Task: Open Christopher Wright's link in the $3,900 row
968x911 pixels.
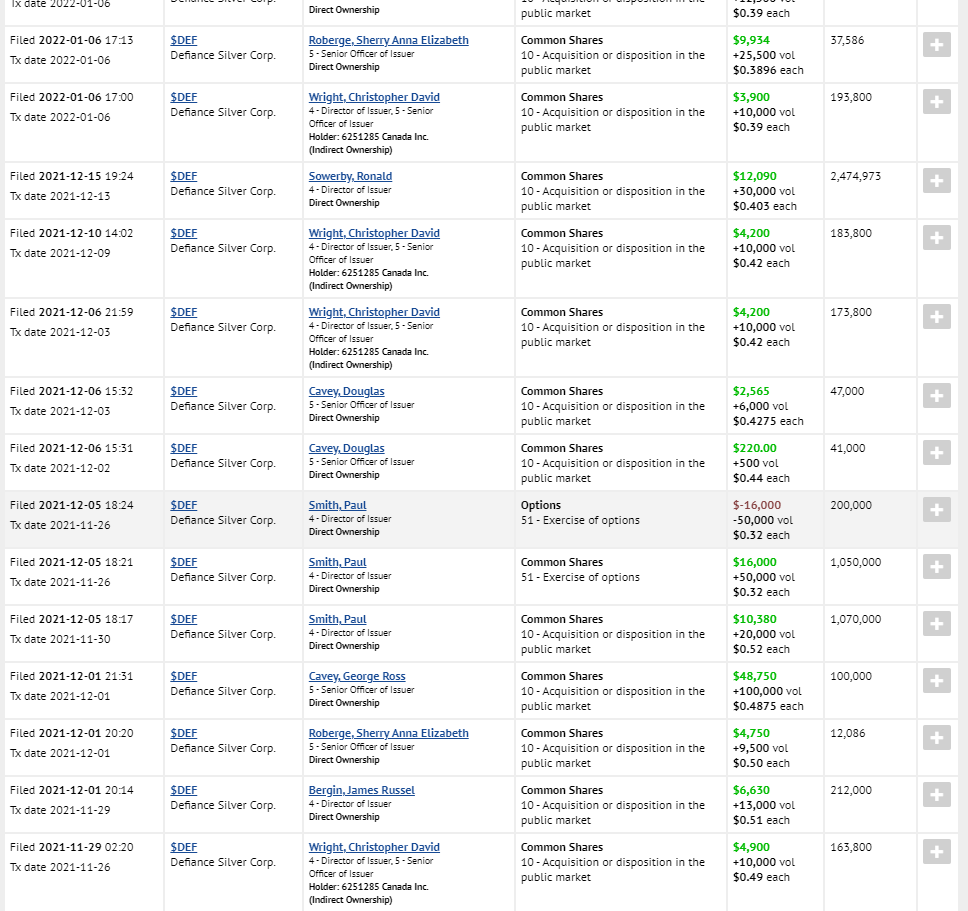Action: pyautogui.click(x=374, y=97)
